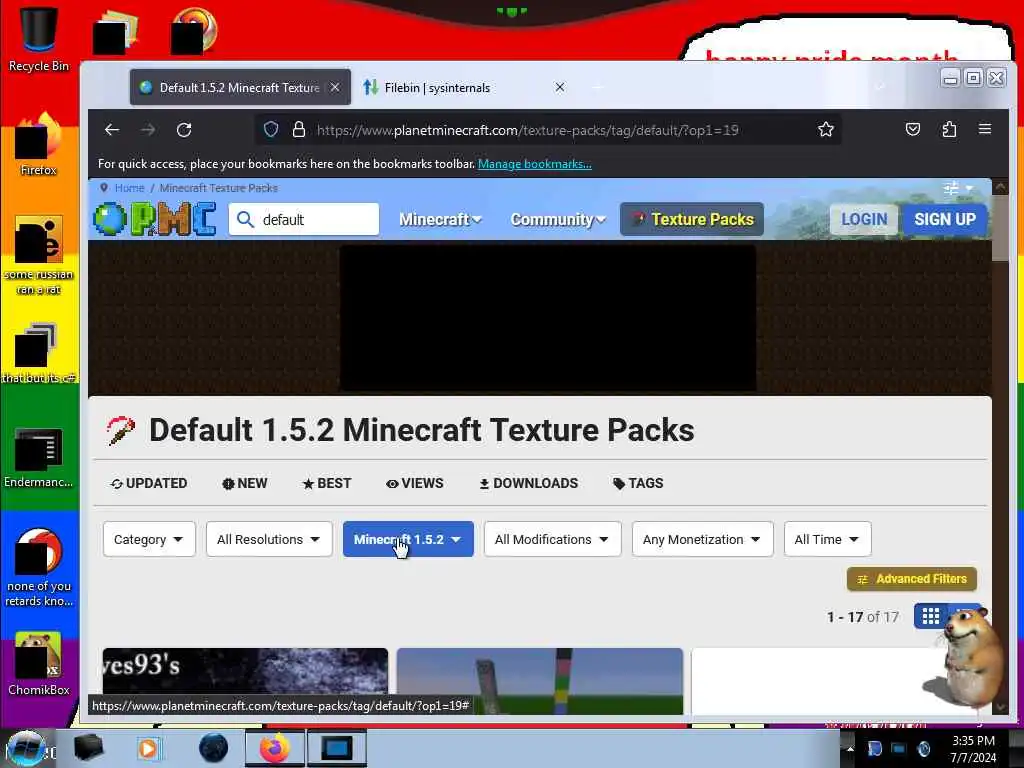This screenshot has height=768, width=1024.
Task: Open media player taskbar icon
Action: [x=148, y=748]
